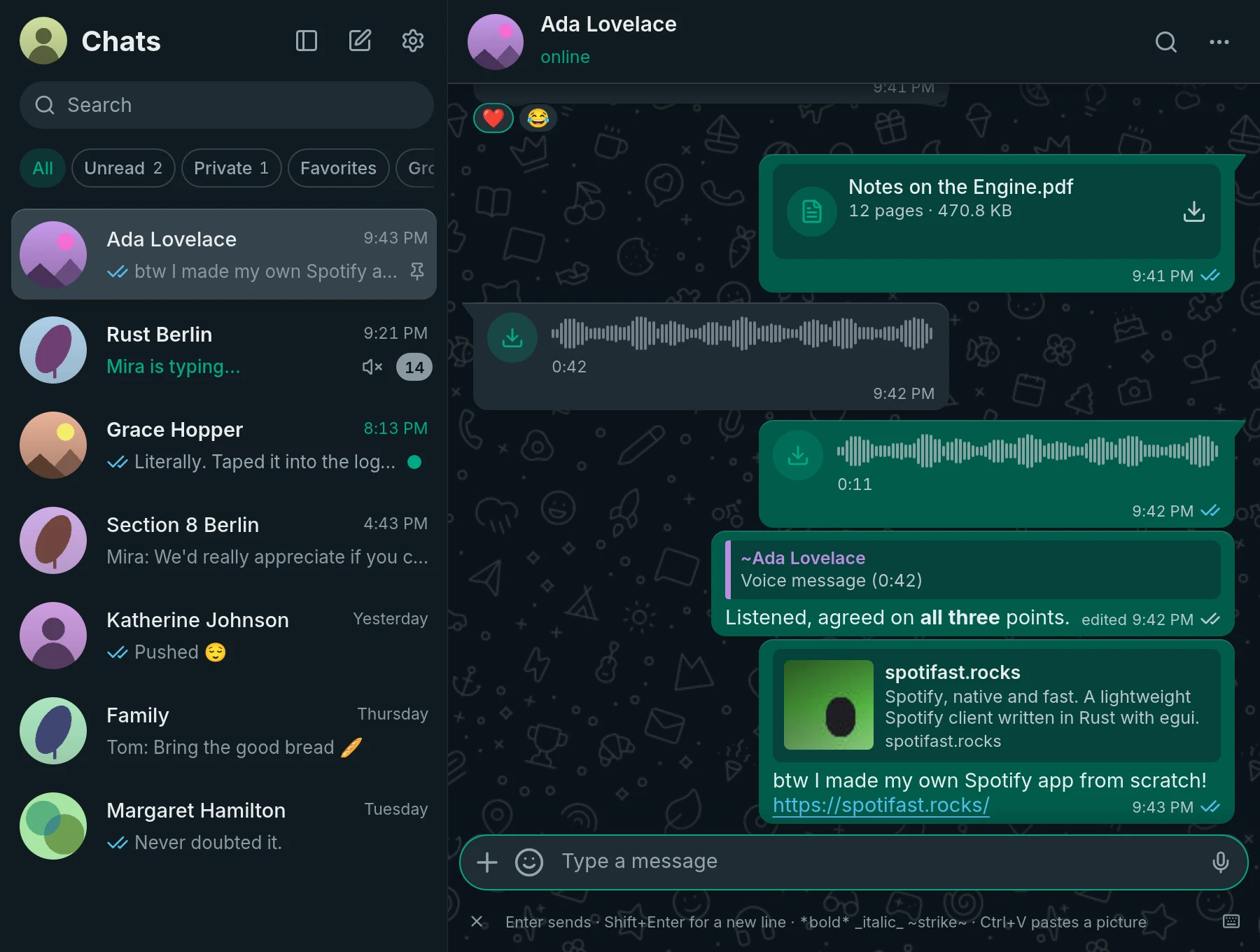
Task: Open your own profile avatar
Action: coord(43,41)
